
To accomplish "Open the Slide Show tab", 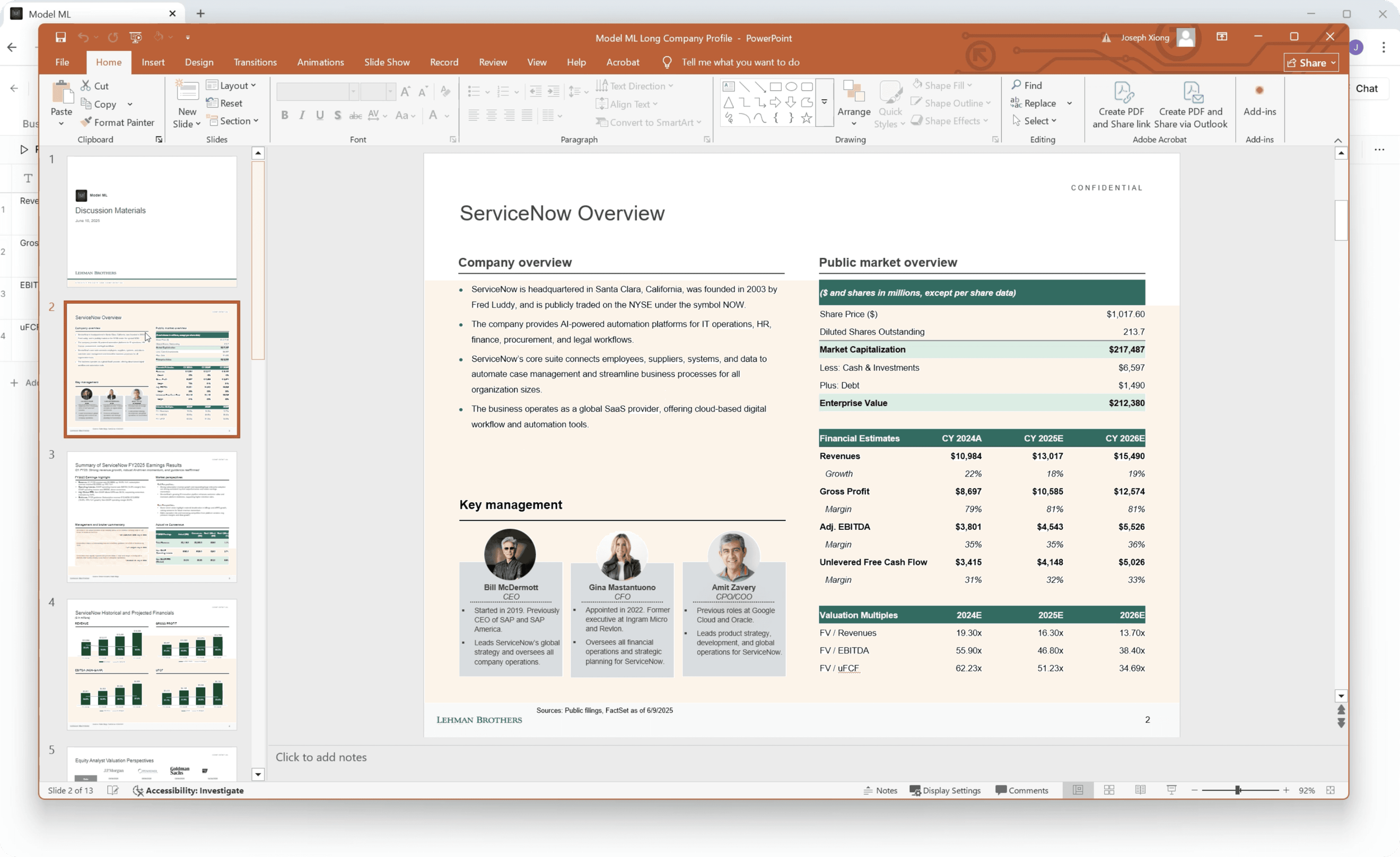I will [x=387, y=62].
